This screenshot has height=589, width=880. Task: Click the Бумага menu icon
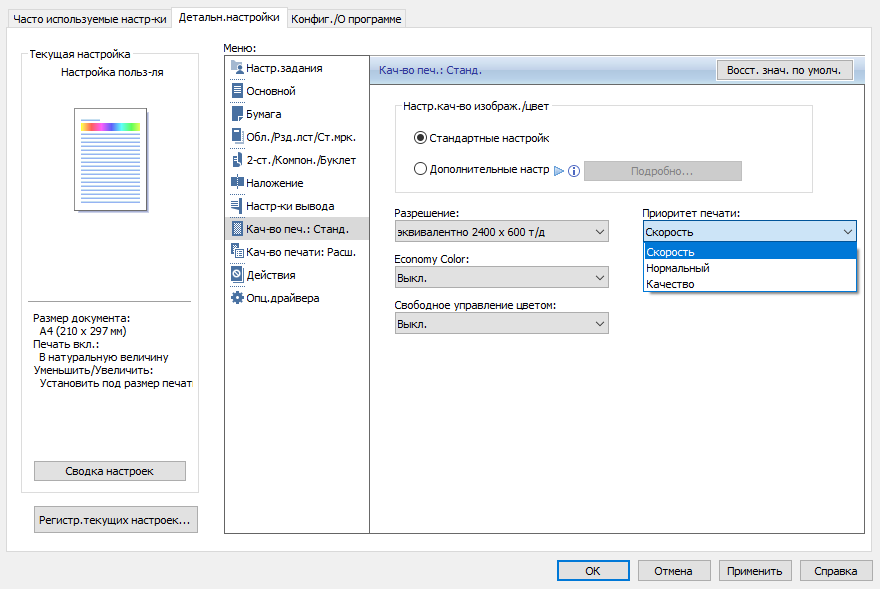(237, 114)
